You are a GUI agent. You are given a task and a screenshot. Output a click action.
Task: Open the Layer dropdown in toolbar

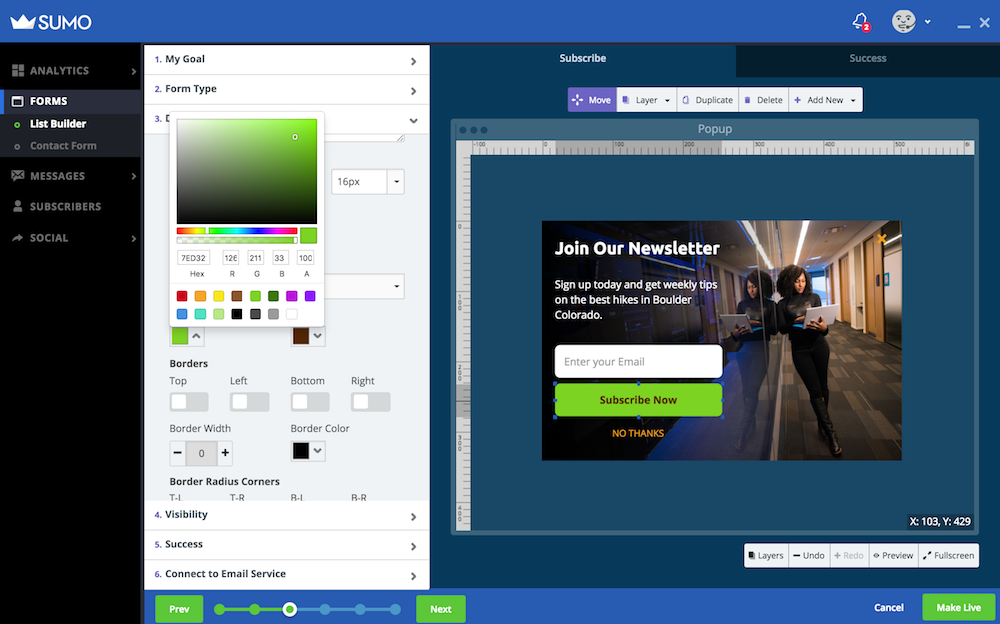(x=647, y=100)
